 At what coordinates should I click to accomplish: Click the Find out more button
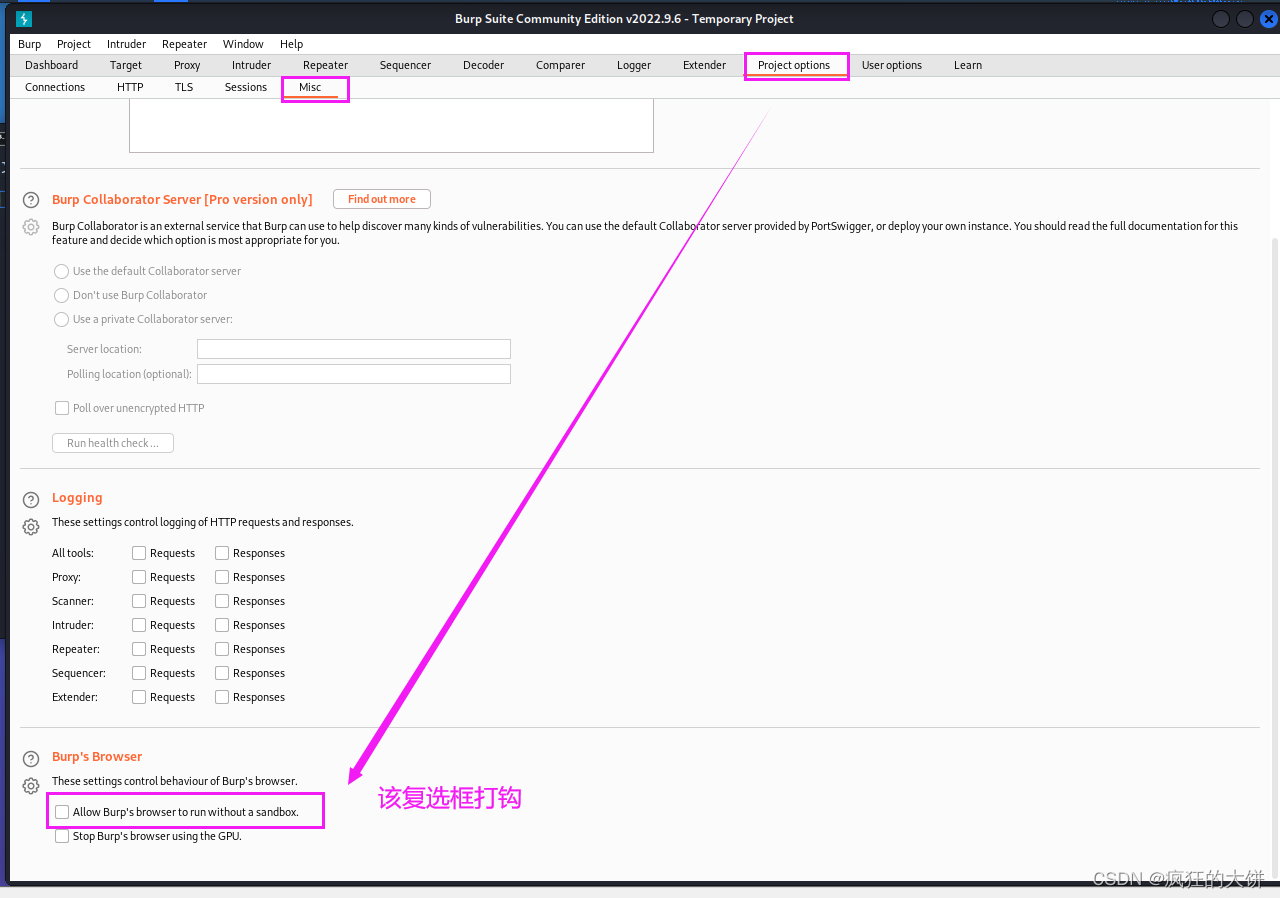(382, 199)
